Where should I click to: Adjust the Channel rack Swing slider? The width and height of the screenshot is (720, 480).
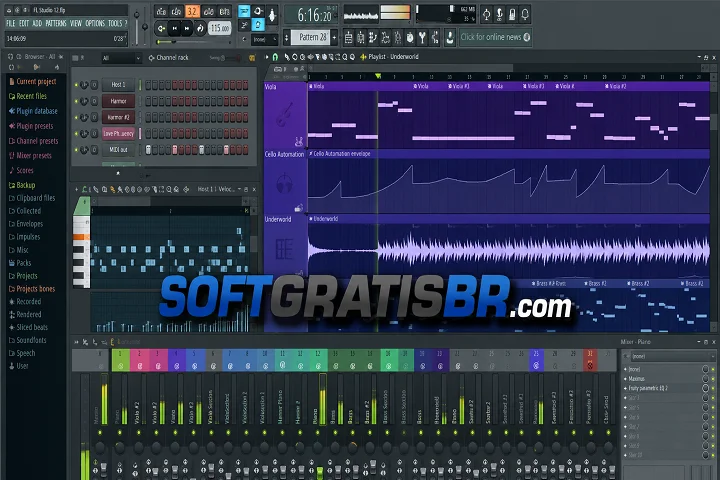coord(232,58)
